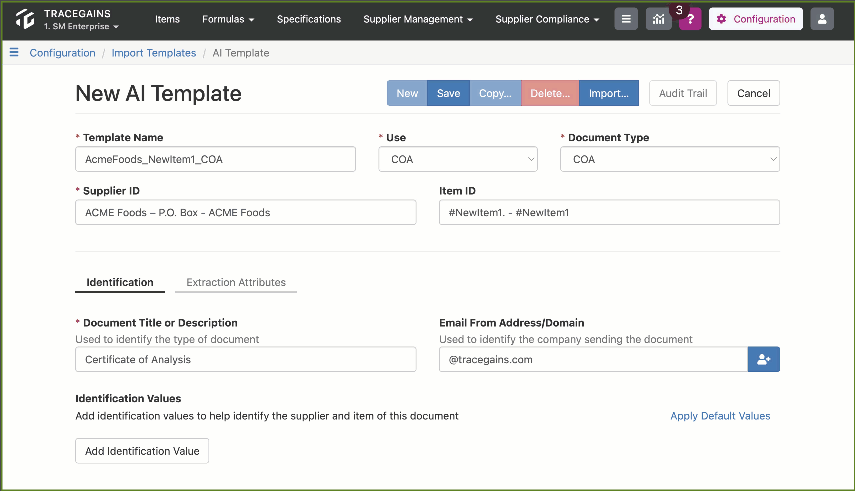
Task: Open the hamburger list menu in top bar
Action: pyautogui.click(x=626, y=19)
